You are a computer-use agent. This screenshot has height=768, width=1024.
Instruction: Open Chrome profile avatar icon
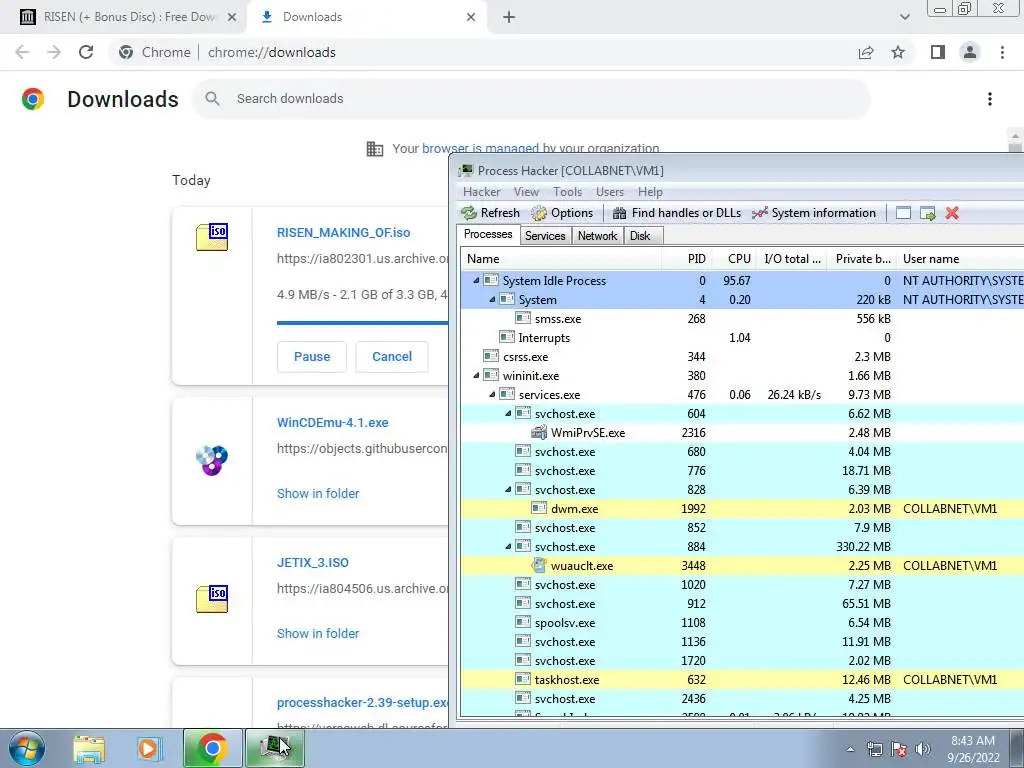[970, 52]
